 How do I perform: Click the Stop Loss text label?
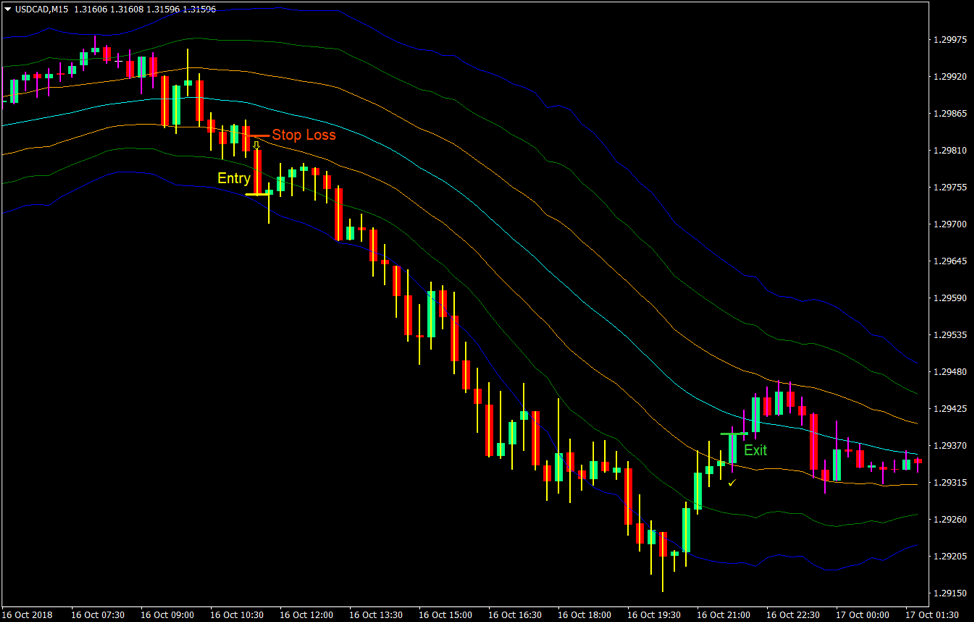click(305, 135)
